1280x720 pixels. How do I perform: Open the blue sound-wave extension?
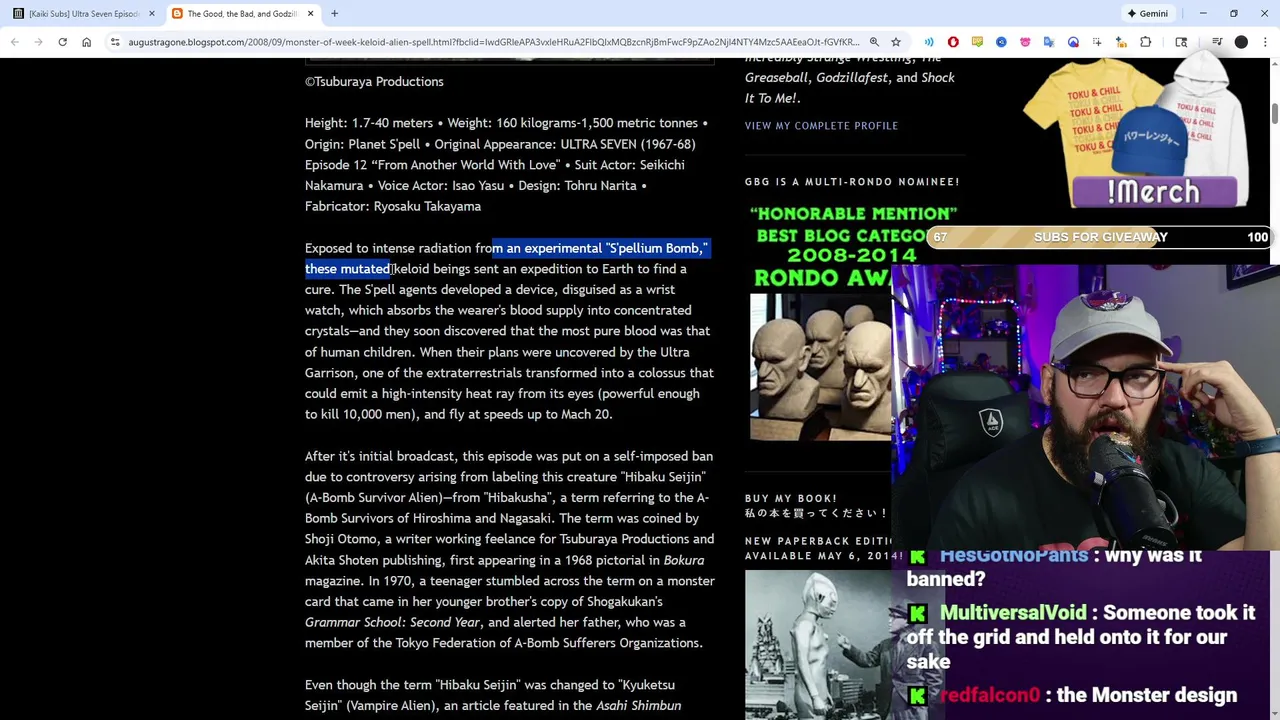929,42
